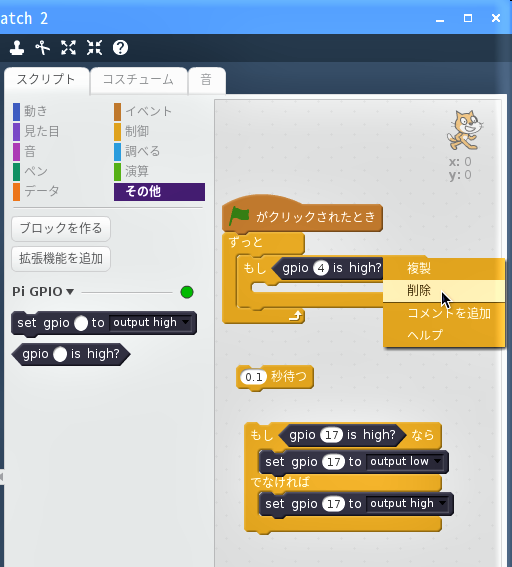Image resolution: width=512 pixels, height=567 pixels.
Task: Click the green flag hat block
Action: click(x=302, y=216)
